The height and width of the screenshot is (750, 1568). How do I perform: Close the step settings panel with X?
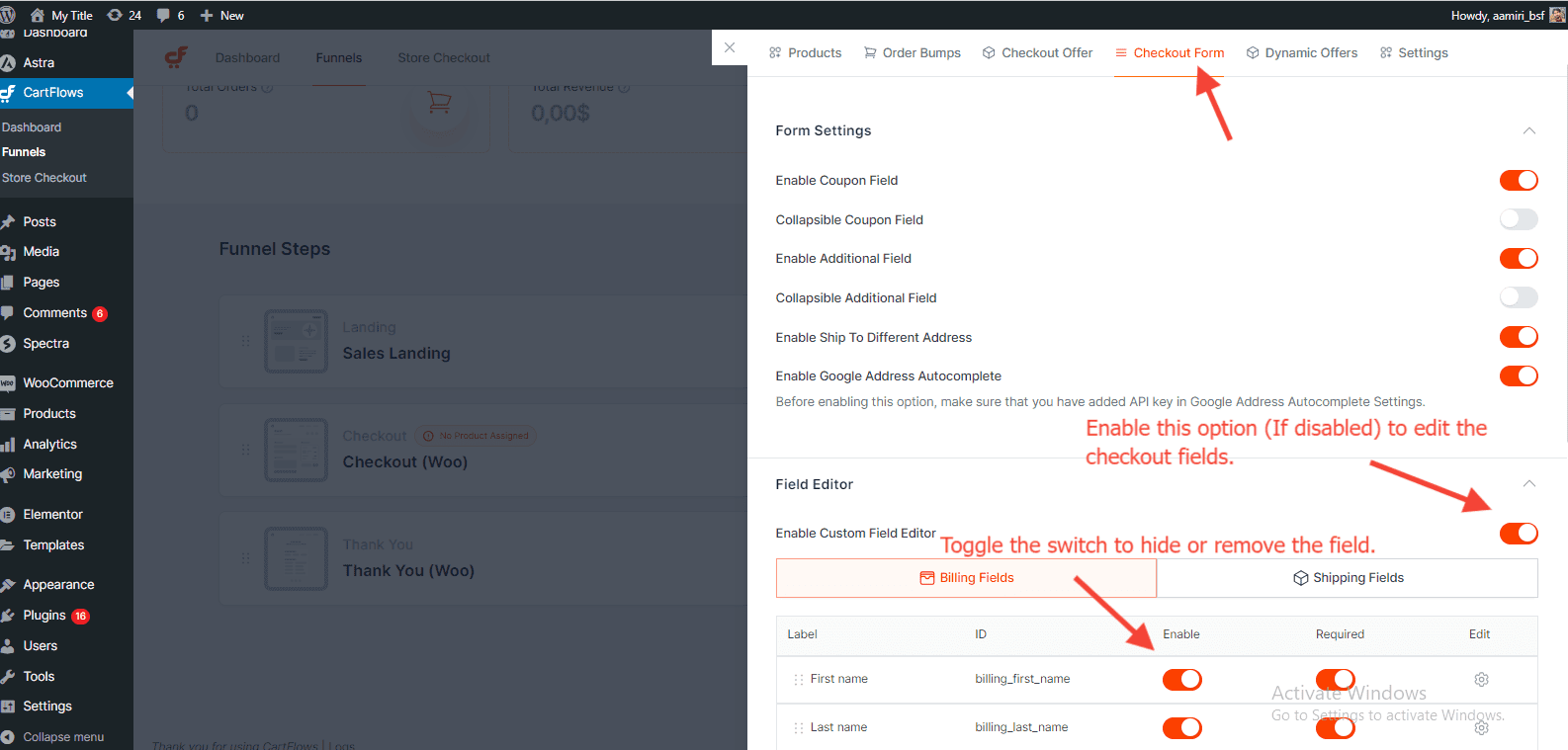pyautogui.click(x=730, y=47)
